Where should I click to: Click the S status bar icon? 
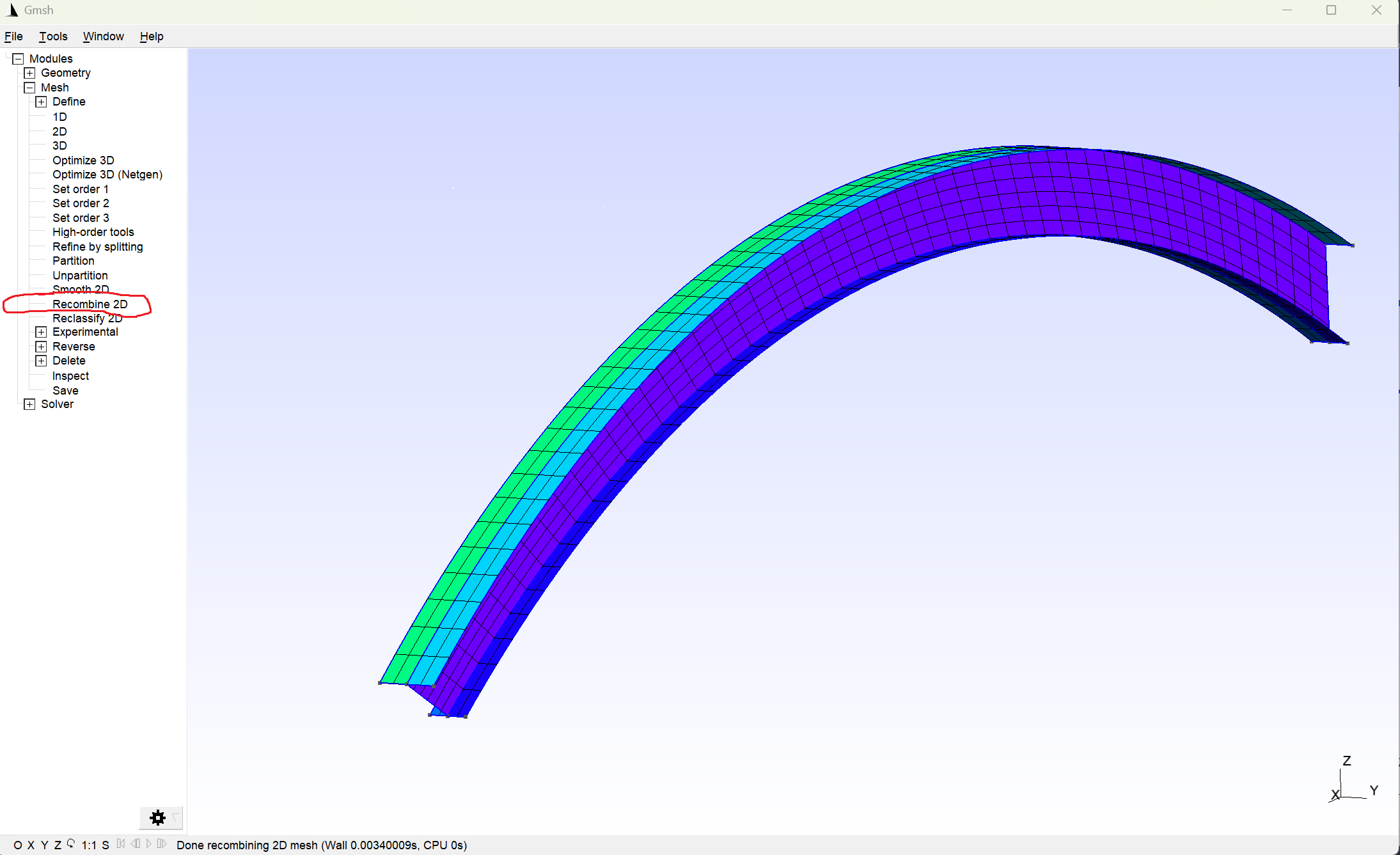pos(105,845)
